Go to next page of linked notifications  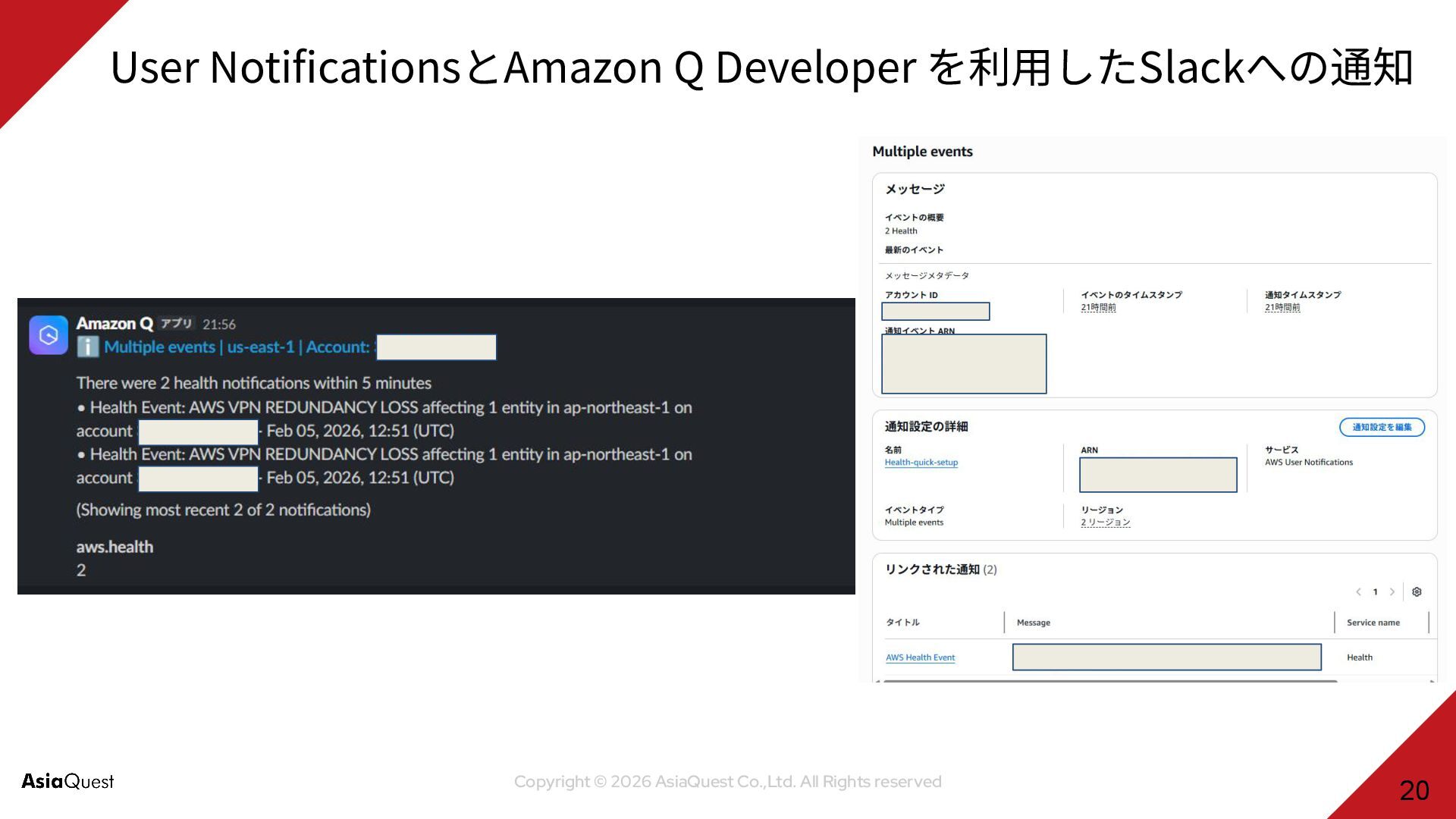(1392, 592)
